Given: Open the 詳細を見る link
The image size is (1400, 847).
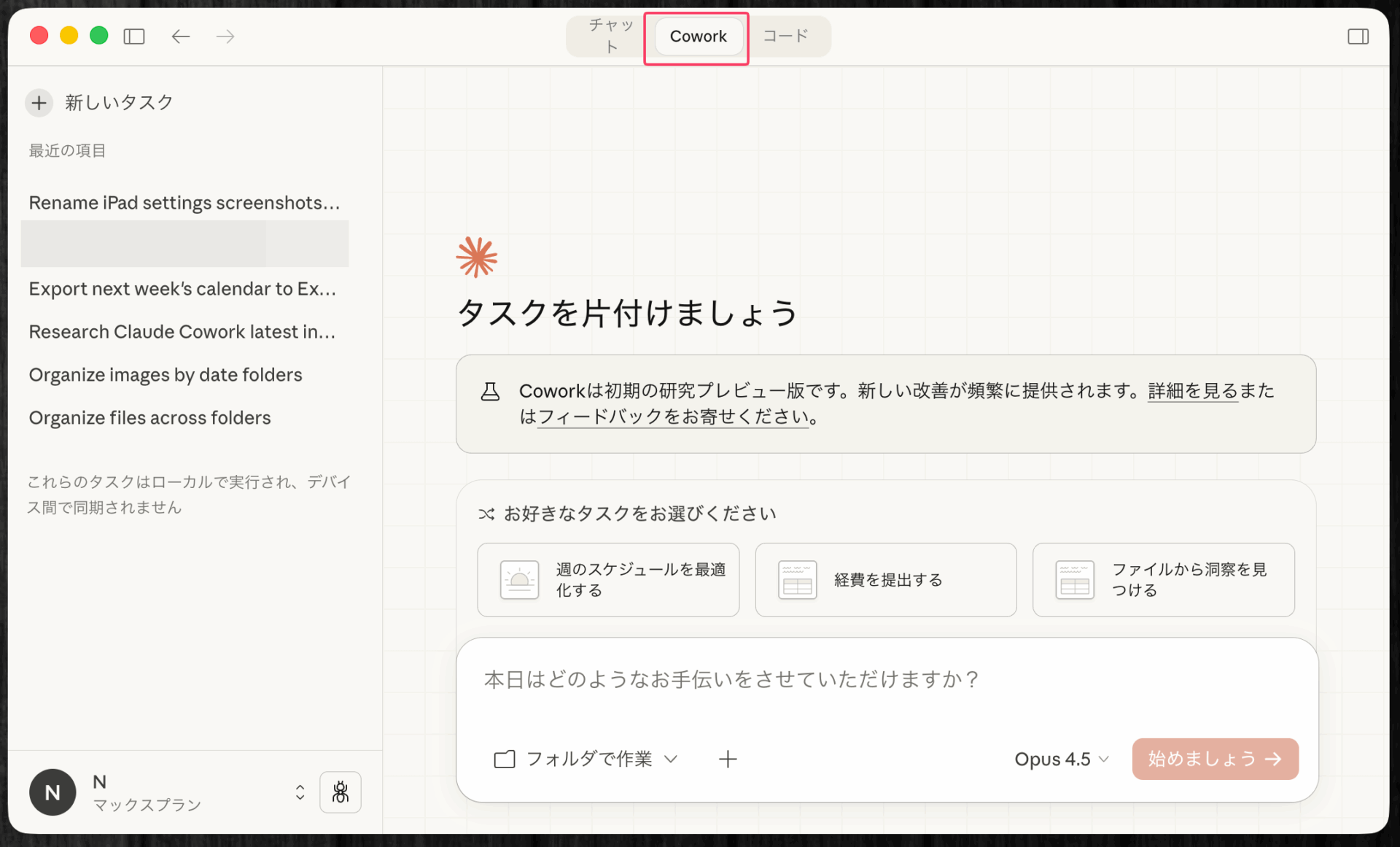Looking at the screenshot, I should tap(1191, 390).
